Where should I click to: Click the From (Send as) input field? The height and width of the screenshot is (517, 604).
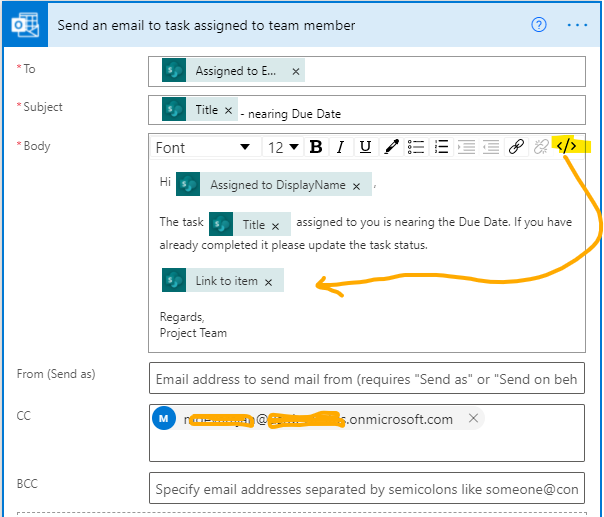[367, 378]
